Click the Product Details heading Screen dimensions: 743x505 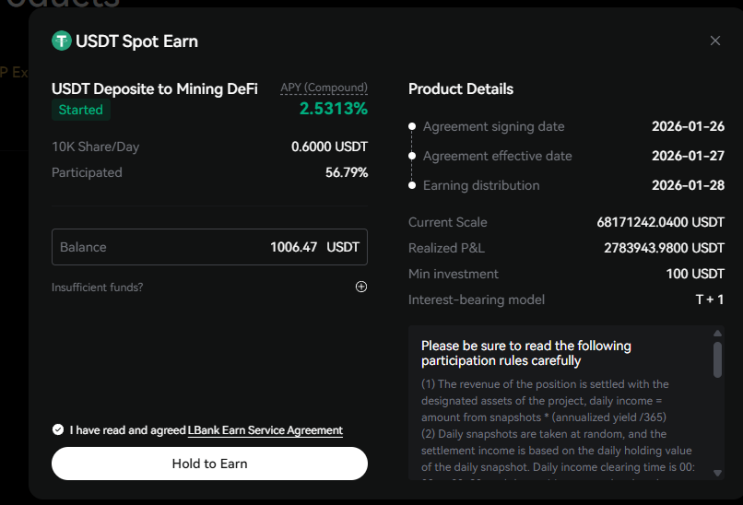(461, 89)
